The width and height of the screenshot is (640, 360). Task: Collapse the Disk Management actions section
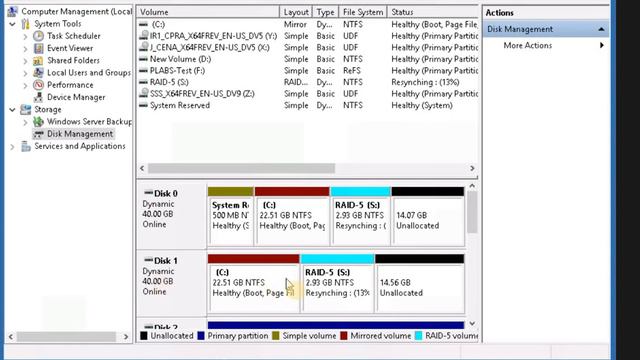[601, 29]
